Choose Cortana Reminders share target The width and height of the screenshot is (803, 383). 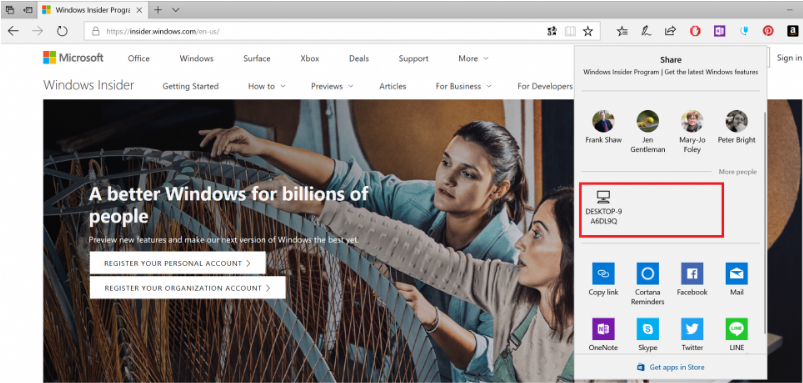(x=648, y=284)
